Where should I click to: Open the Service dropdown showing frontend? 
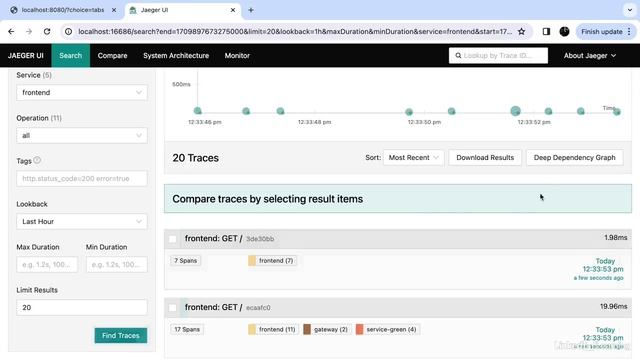click(82, 93)
